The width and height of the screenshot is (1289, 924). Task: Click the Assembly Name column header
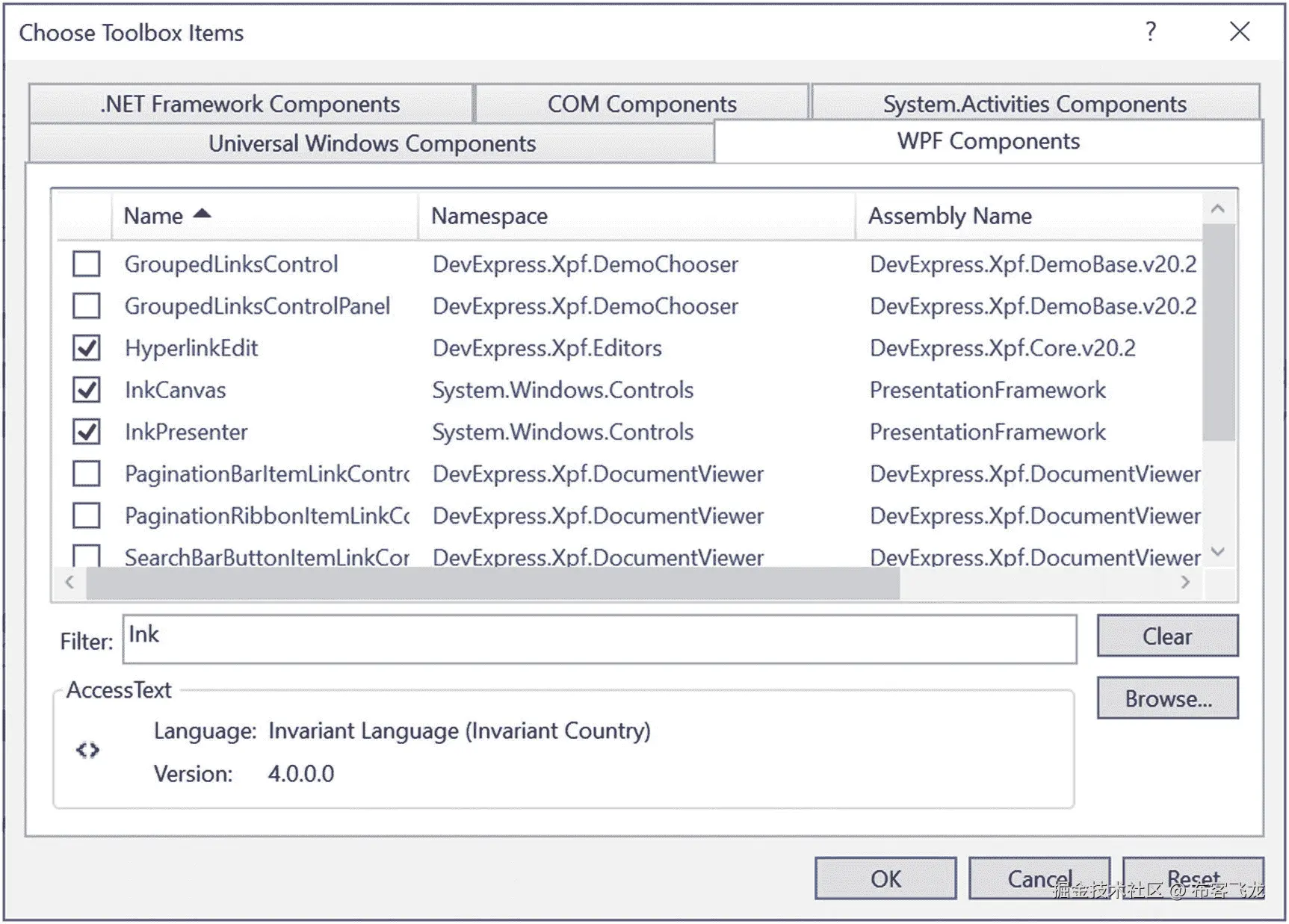coord(1029,216)
